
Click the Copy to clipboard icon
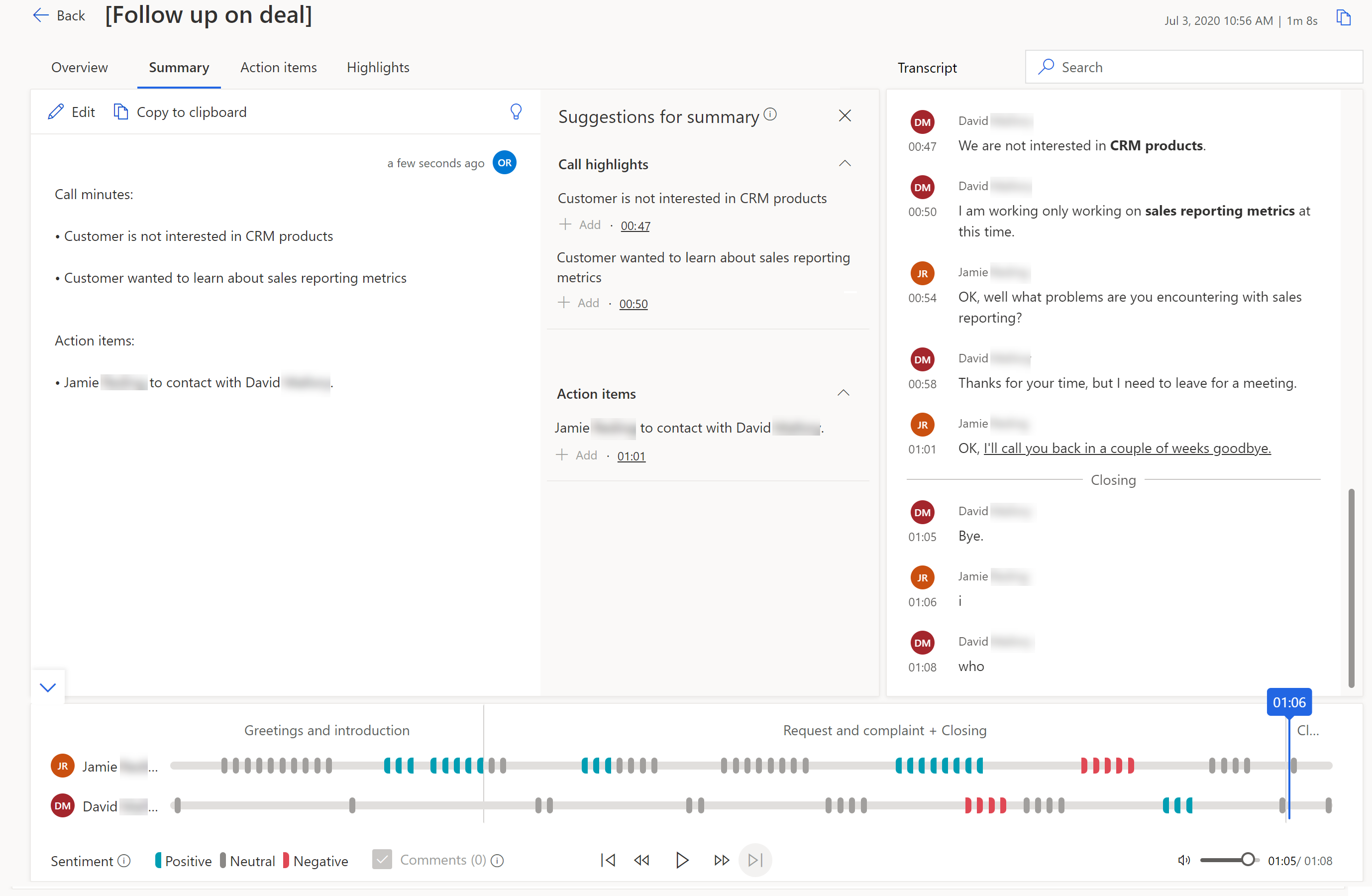pos(119,111)
